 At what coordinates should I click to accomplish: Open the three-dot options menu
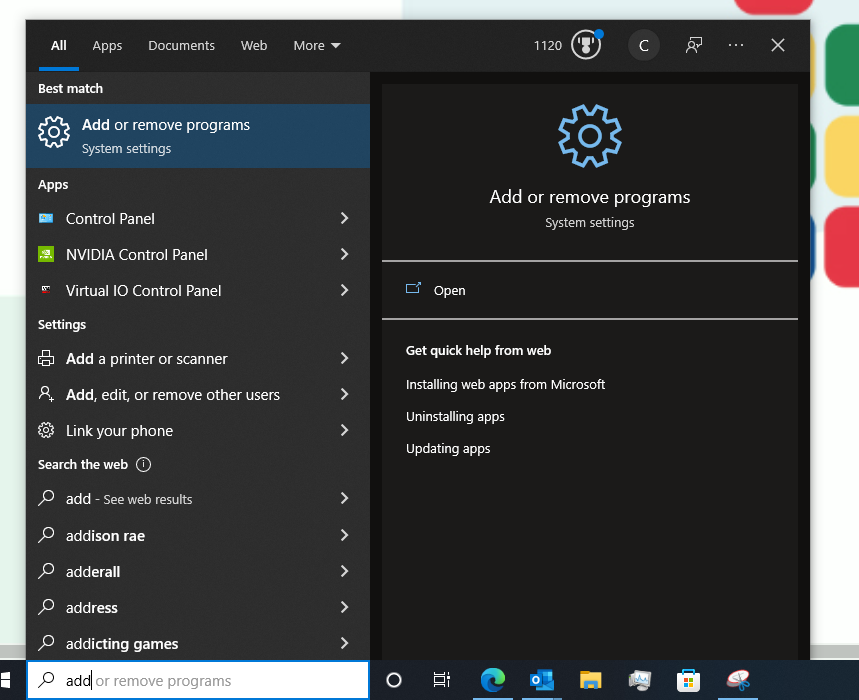tap(736, 45)
